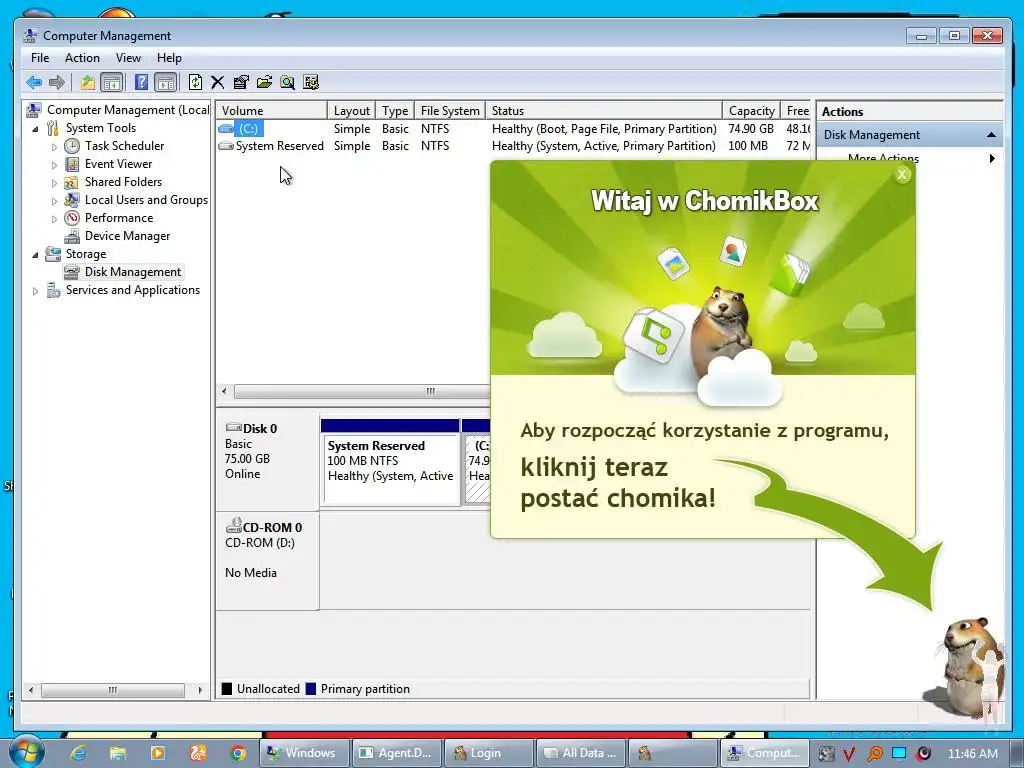Viewport: 1024px width, 768px height.
Task: Sort by the Type column header
Action: tap(395, 110)
